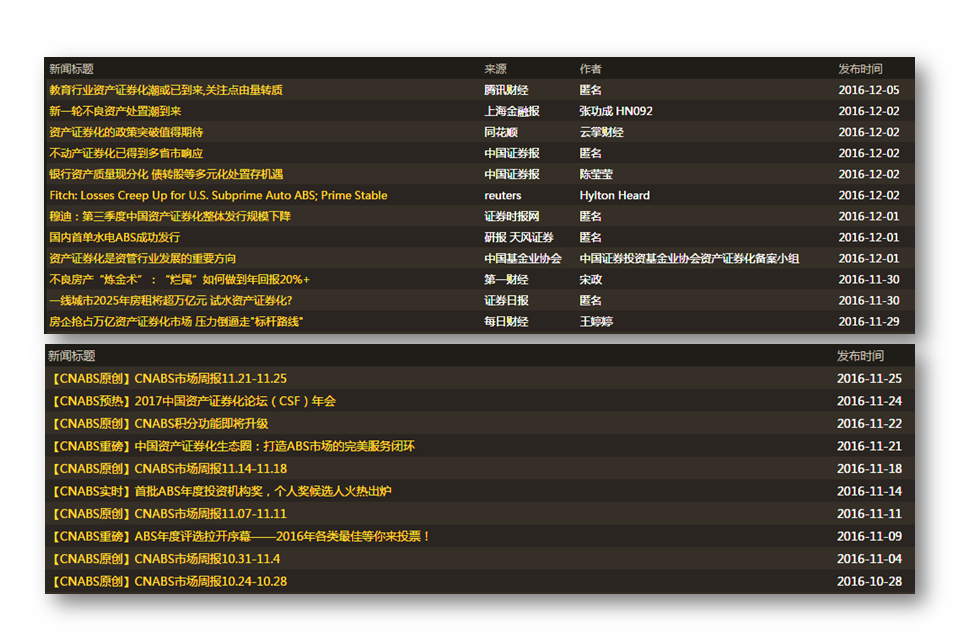
Task: Open CNABS市场周报11.21-11.25
Action: click(x=168, y=378)
